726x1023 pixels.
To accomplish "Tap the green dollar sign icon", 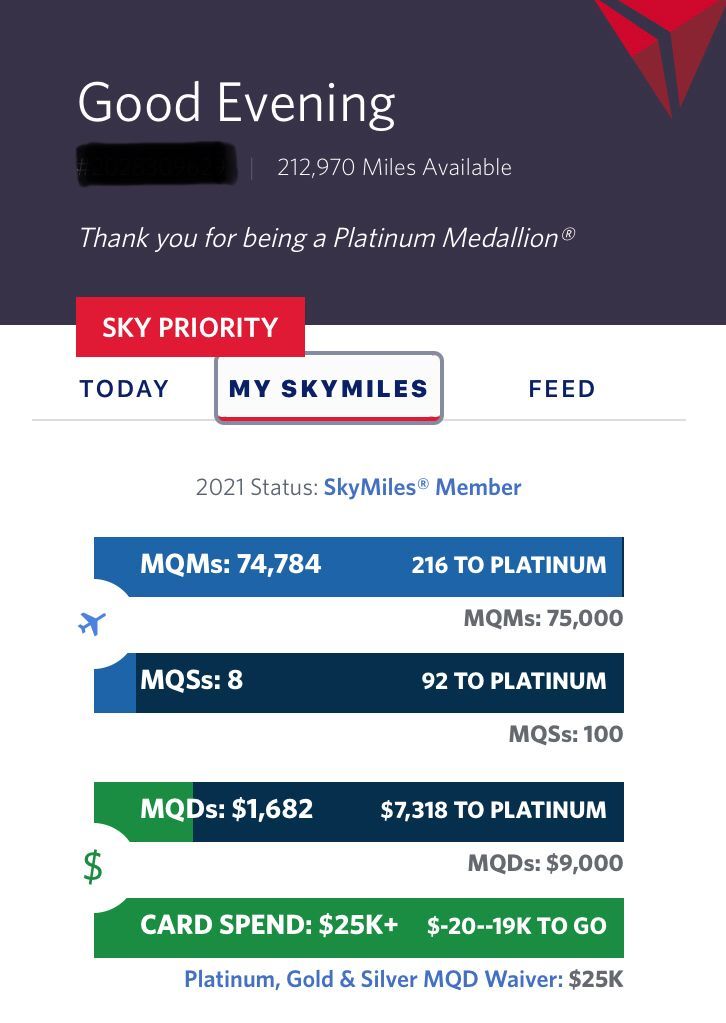I will [92, 867].
